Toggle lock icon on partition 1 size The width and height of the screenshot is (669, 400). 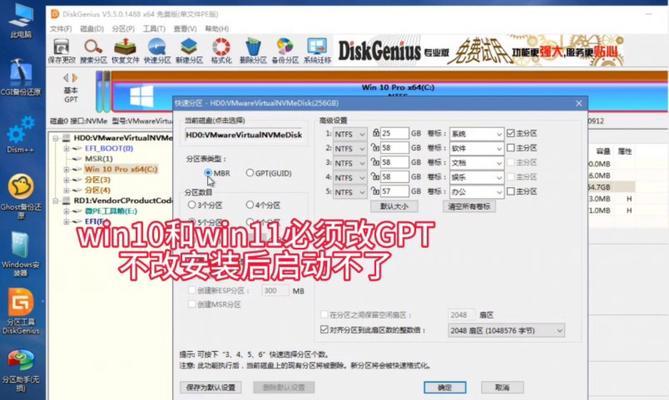coord(375,133)
